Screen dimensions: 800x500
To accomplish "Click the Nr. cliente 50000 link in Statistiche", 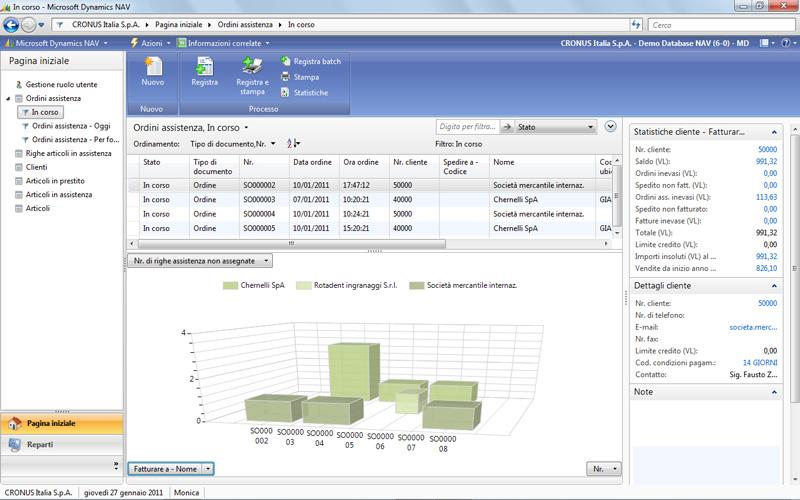I will [x=767, y=149].
